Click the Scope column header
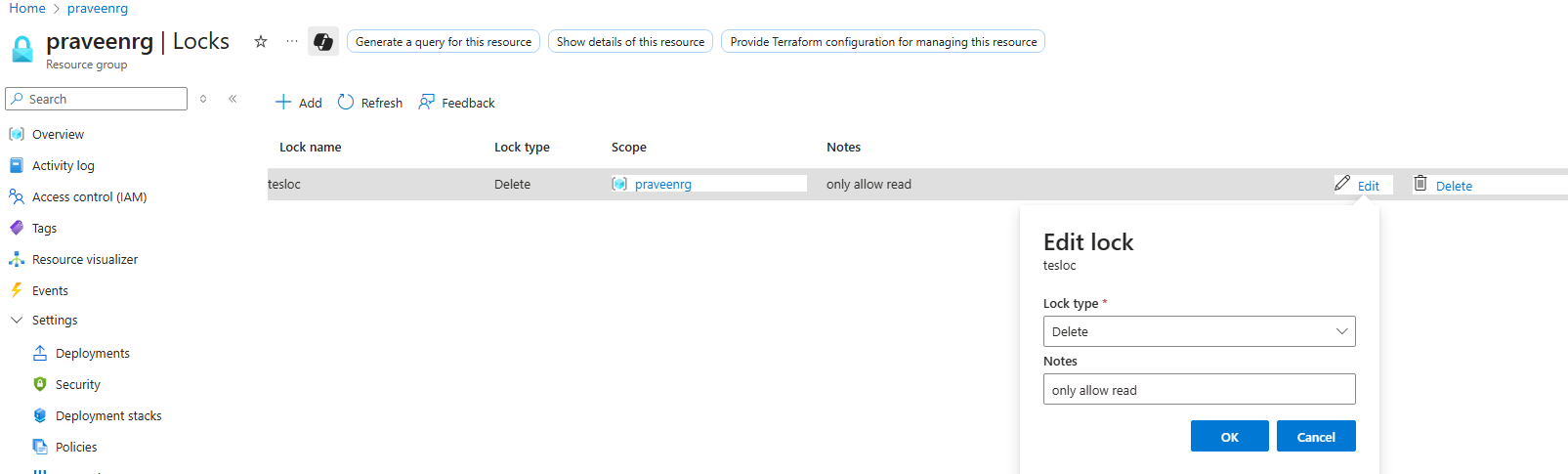Image resolution: width=1568 pixels, height=474 pixels. pyautogui.click(x=629, y=147)
